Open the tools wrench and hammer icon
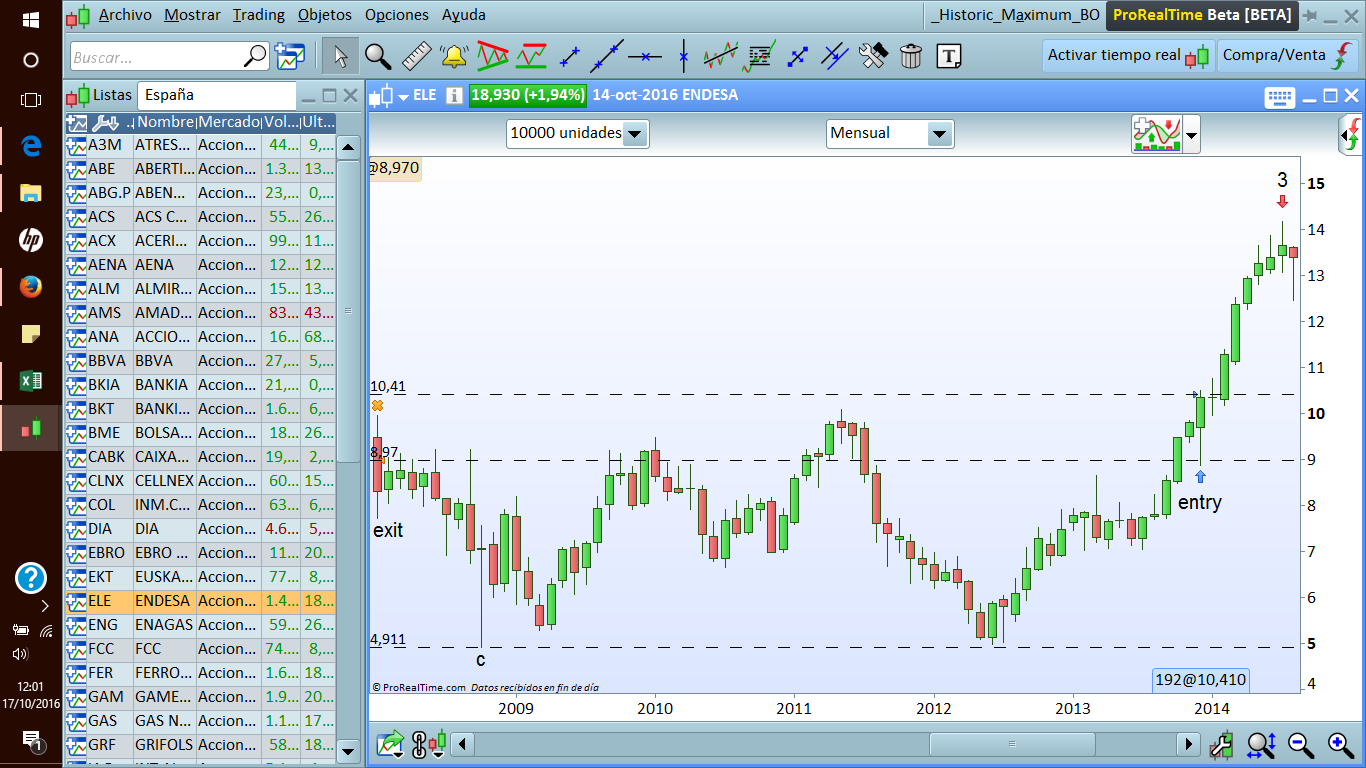Screen dimensions: 1366x768 click(x=873, y=56)
